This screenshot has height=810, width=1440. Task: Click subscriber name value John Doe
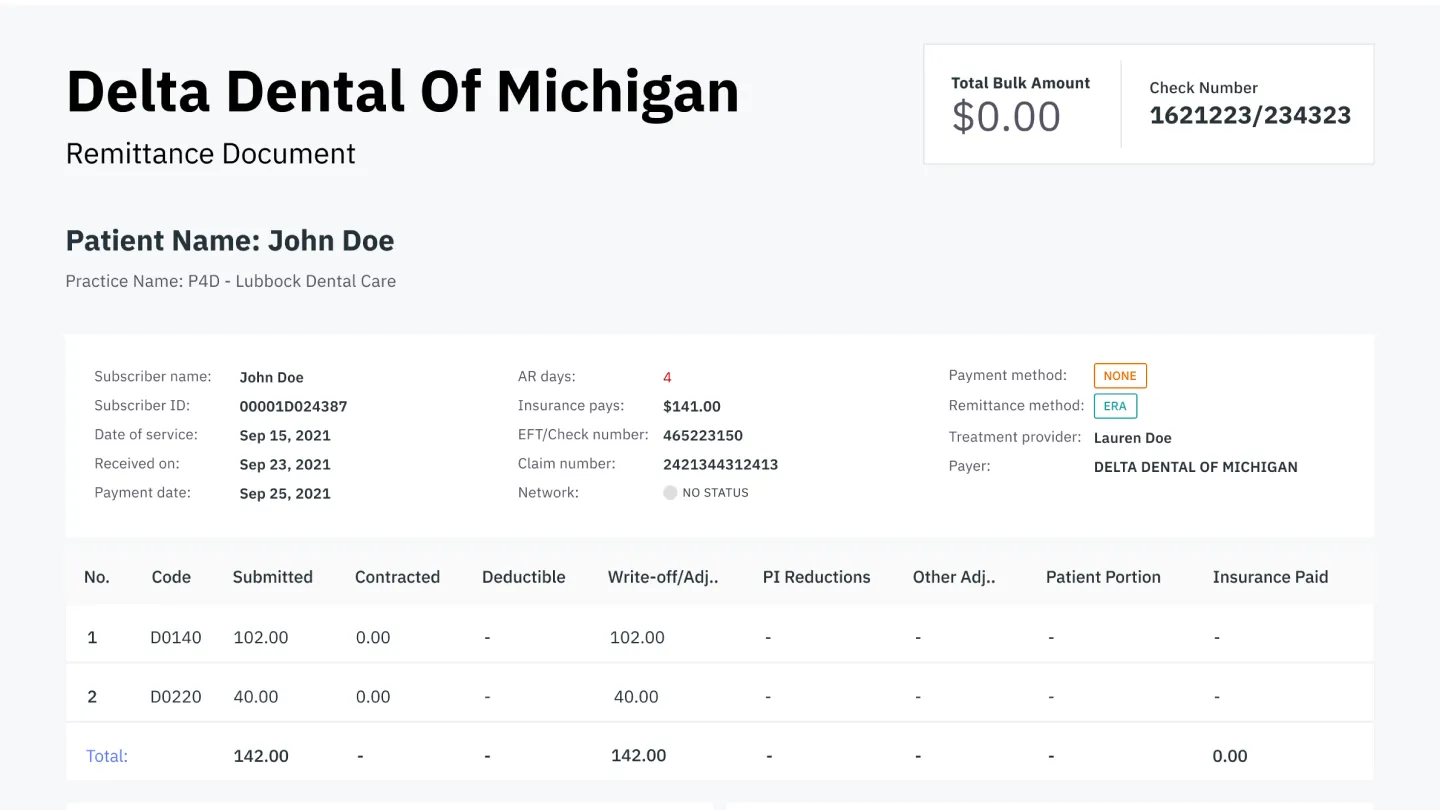(271, 377)
